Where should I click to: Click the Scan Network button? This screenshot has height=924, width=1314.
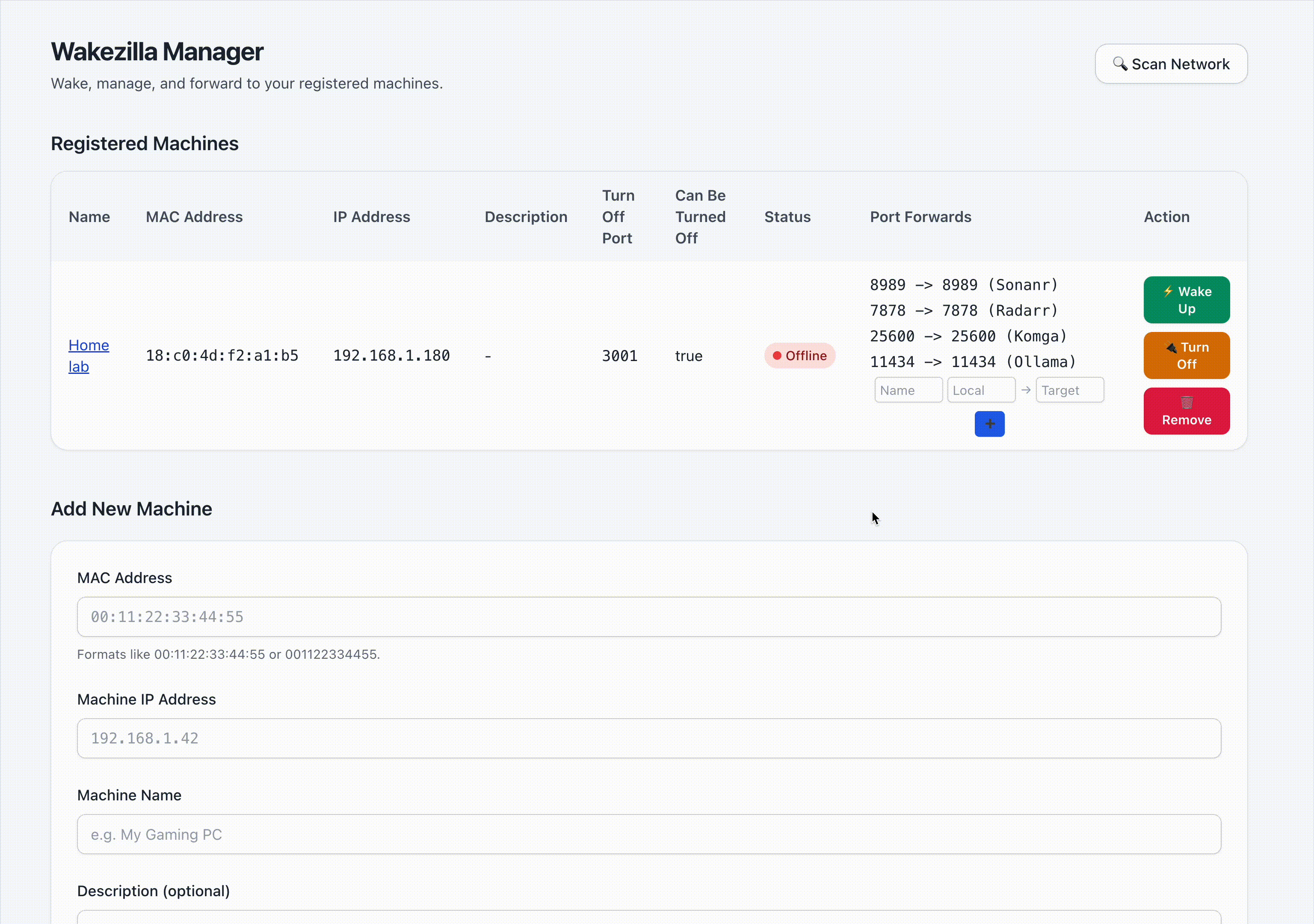point(1171,64)
